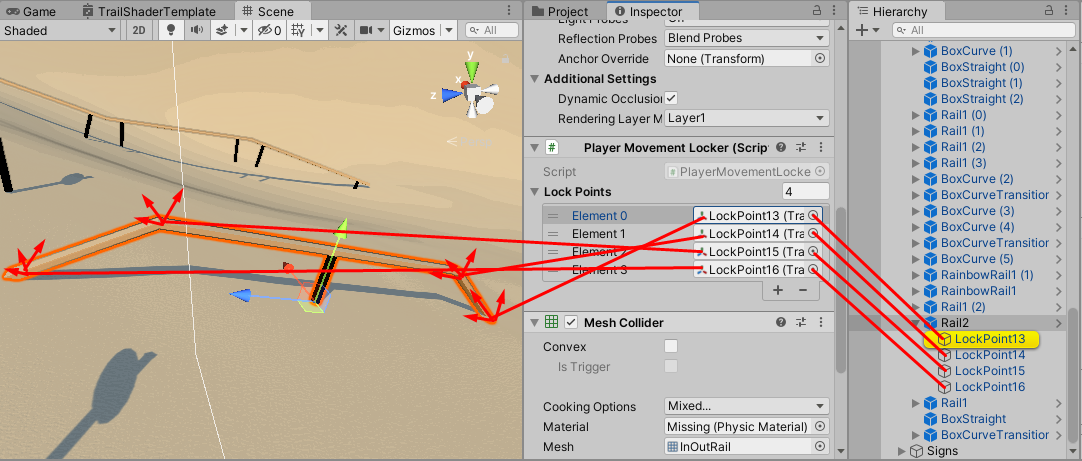Image resolution: width=1082 pixels, height=461 pixels.
Task: Select BoxStraight (0) in the Hierarchy
Action: pyautogui.click(x=982, y=67)
